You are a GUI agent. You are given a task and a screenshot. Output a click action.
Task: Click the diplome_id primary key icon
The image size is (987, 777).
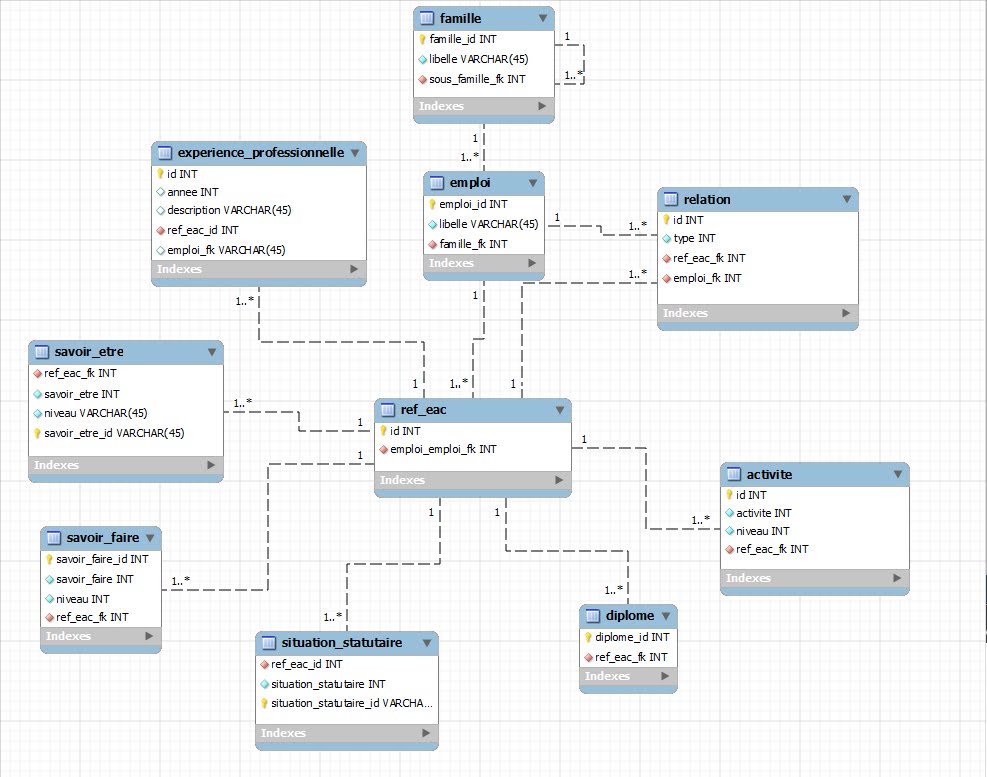pyautogui.click(x=589, y=637)
